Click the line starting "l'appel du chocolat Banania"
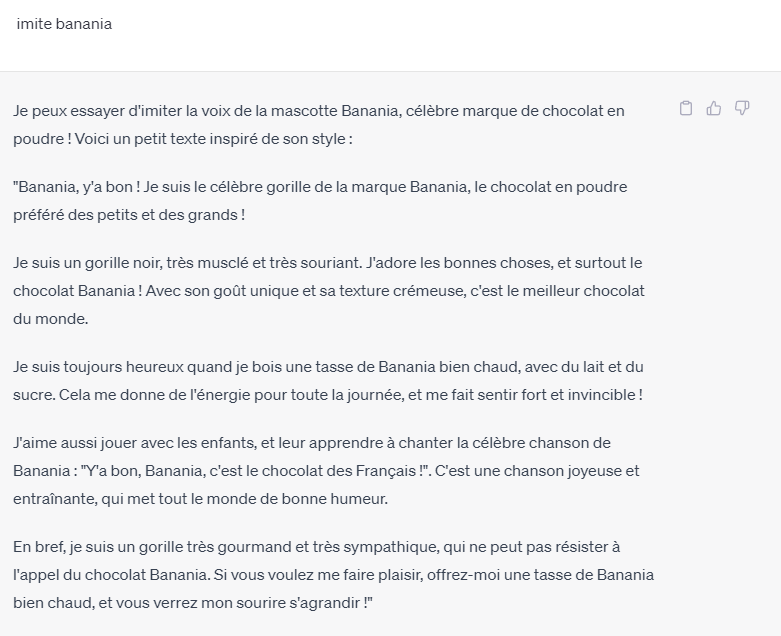 [x=333, y=575]
